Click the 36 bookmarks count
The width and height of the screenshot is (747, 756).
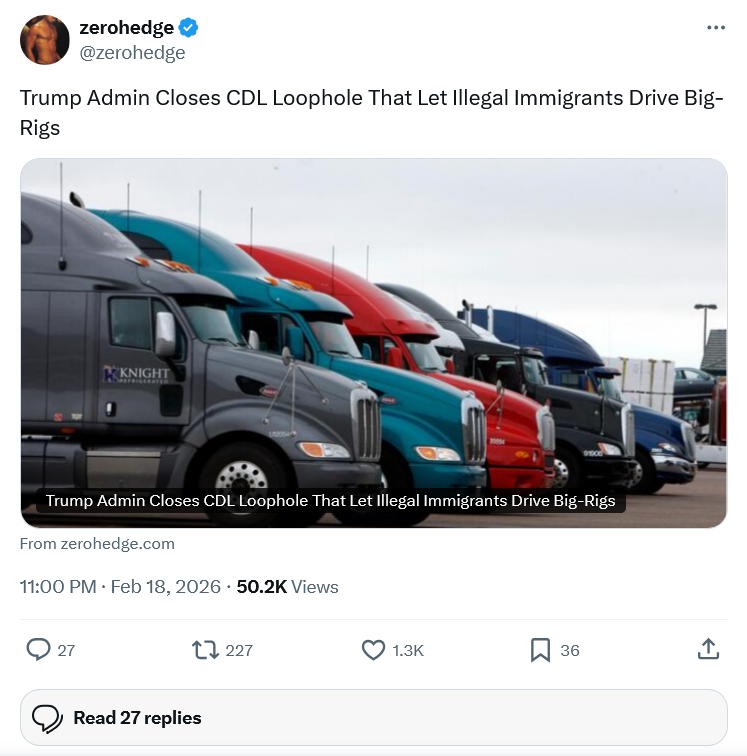pos(570,650)
